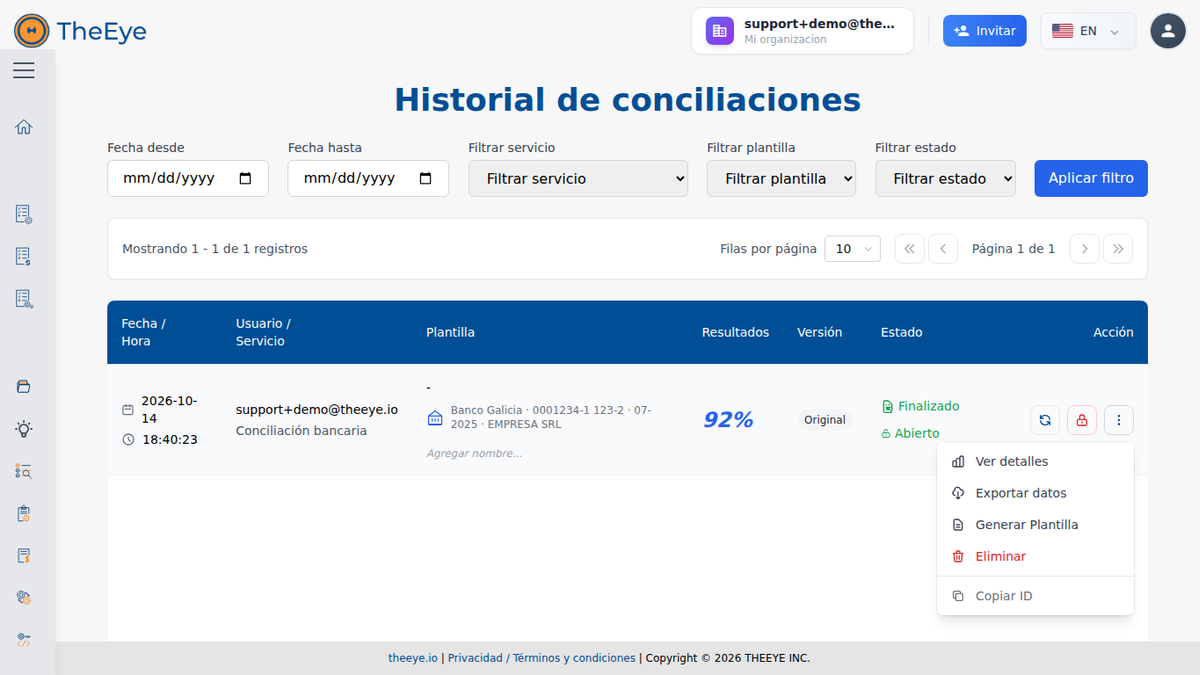The width and height of the screenshot is (1200, 675).
Task: Click the red lock icon button
Action: pyautogui.click(x=1082, y=421)
